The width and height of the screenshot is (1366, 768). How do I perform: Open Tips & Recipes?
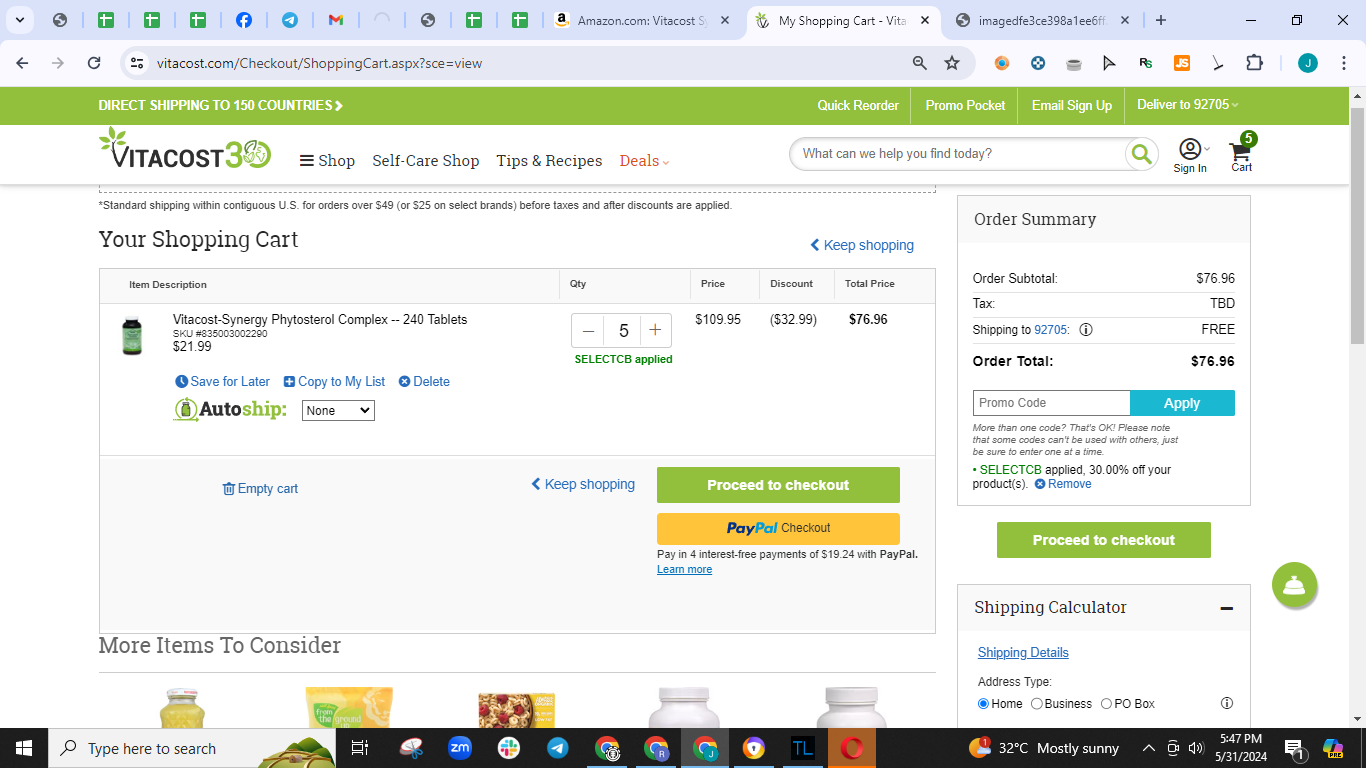pyautogui.click(x=549, y=161)
